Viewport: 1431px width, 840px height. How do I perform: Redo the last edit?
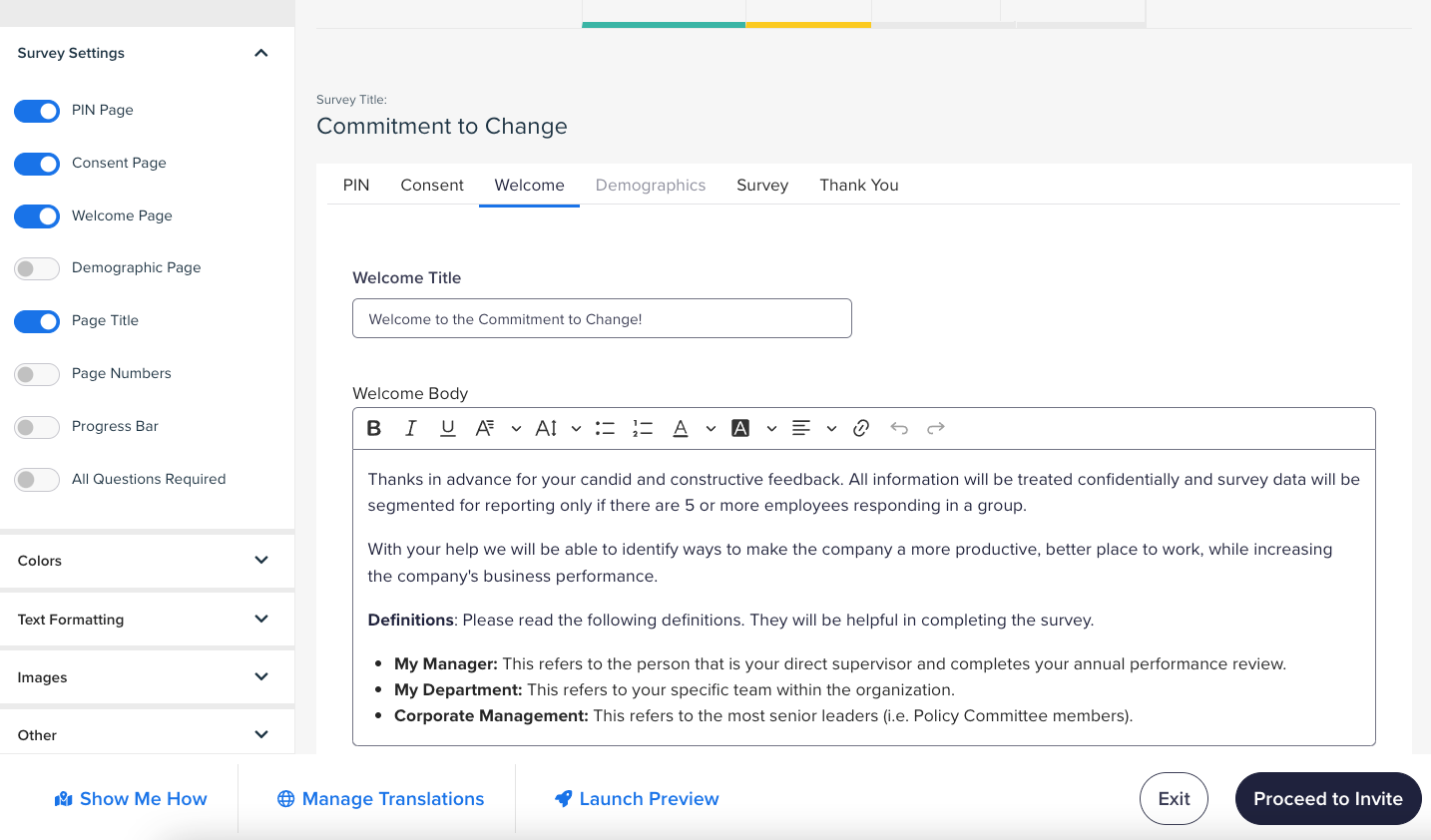[936, 428]
